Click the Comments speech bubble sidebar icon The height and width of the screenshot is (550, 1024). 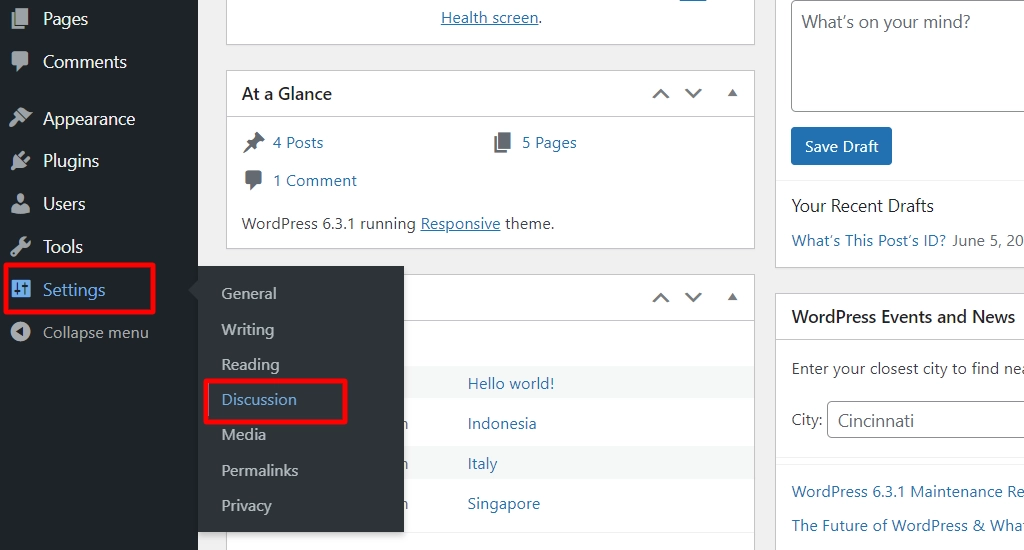point(20,61)
